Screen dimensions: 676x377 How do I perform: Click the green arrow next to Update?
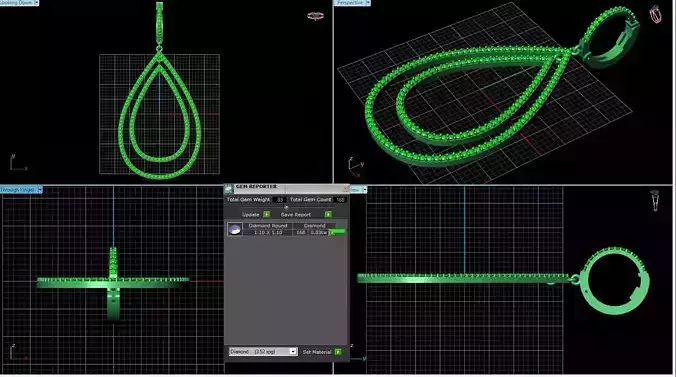pyautogui.click(x=266, y=214)
